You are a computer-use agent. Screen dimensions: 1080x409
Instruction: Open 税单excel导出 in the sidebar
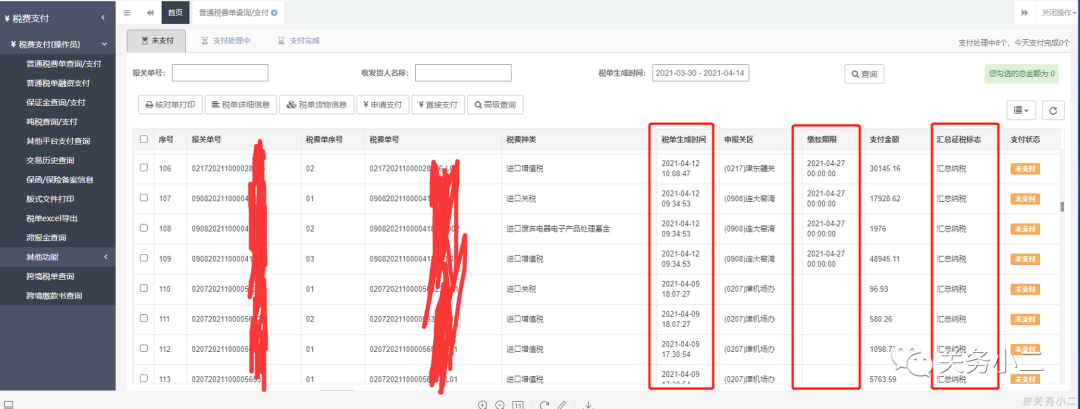(51, 218)
